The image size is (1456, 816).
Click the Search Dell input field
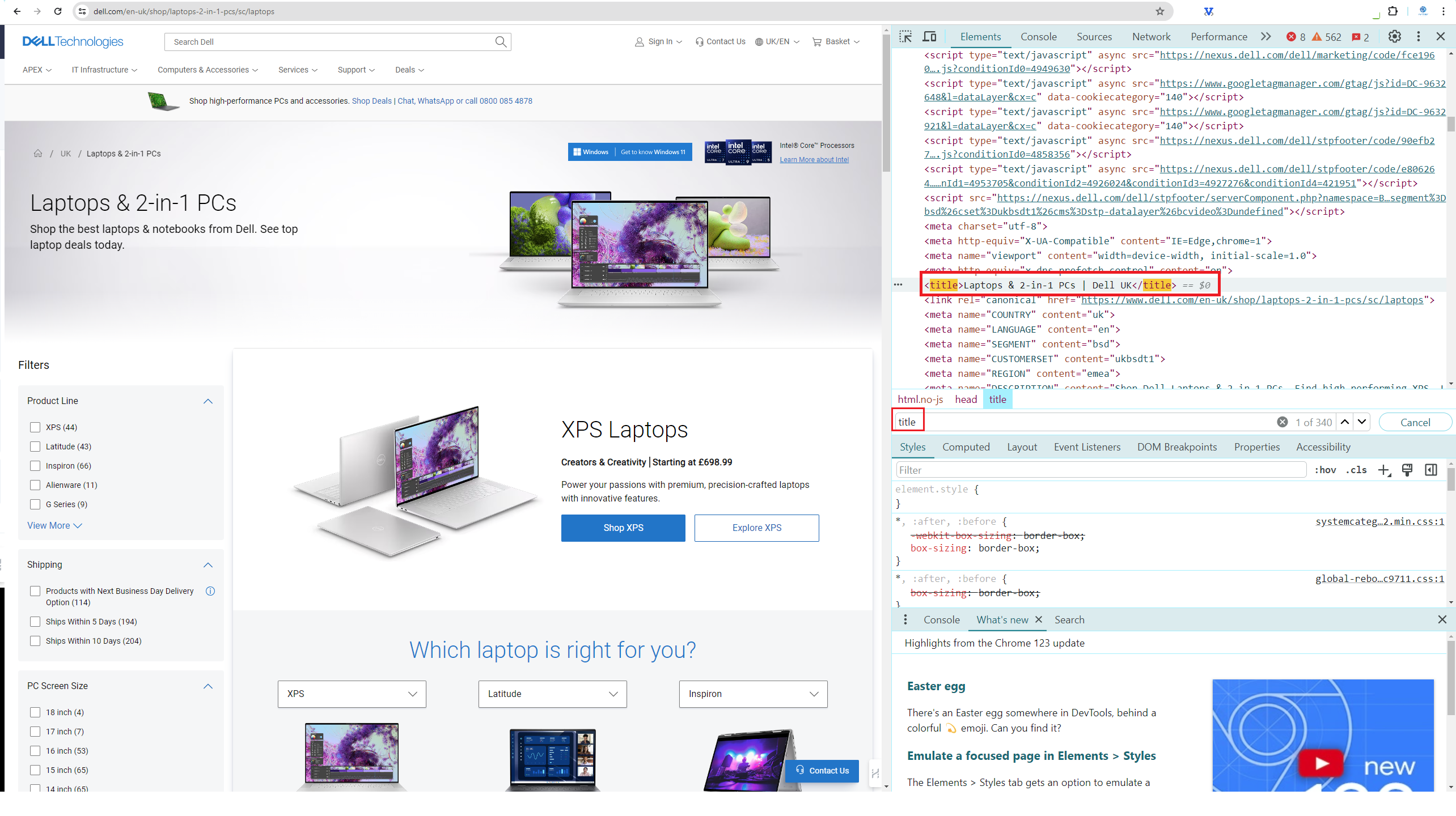(329, 41)
